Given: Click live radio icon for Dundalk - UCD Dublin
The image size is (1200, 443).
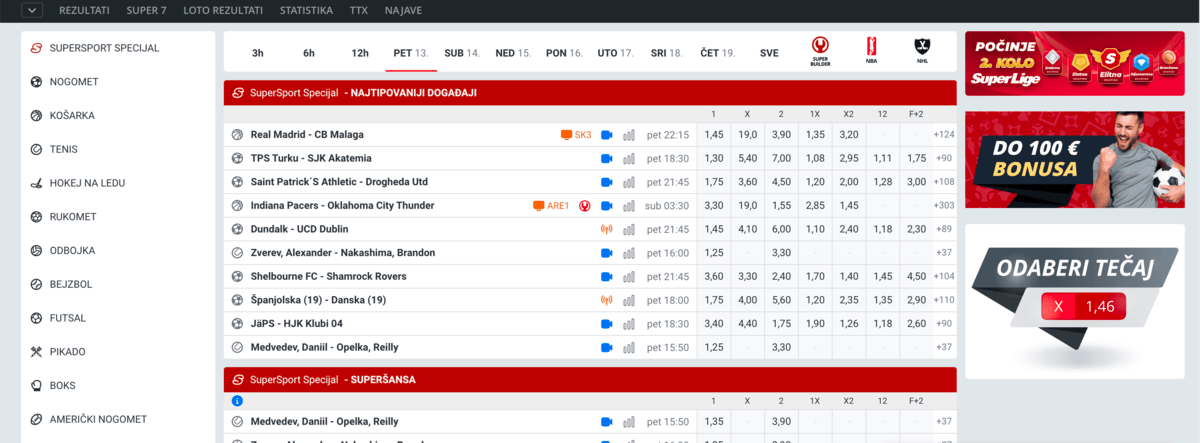Looking at the screenshot, I should 606,229.
